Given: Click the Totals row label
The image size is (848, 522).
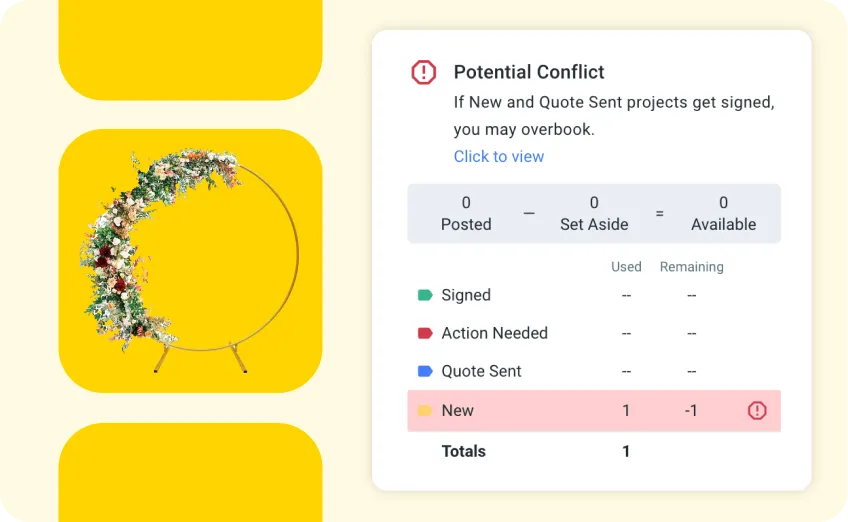Looking at the screenshot, I should click(x=463, y=451).
